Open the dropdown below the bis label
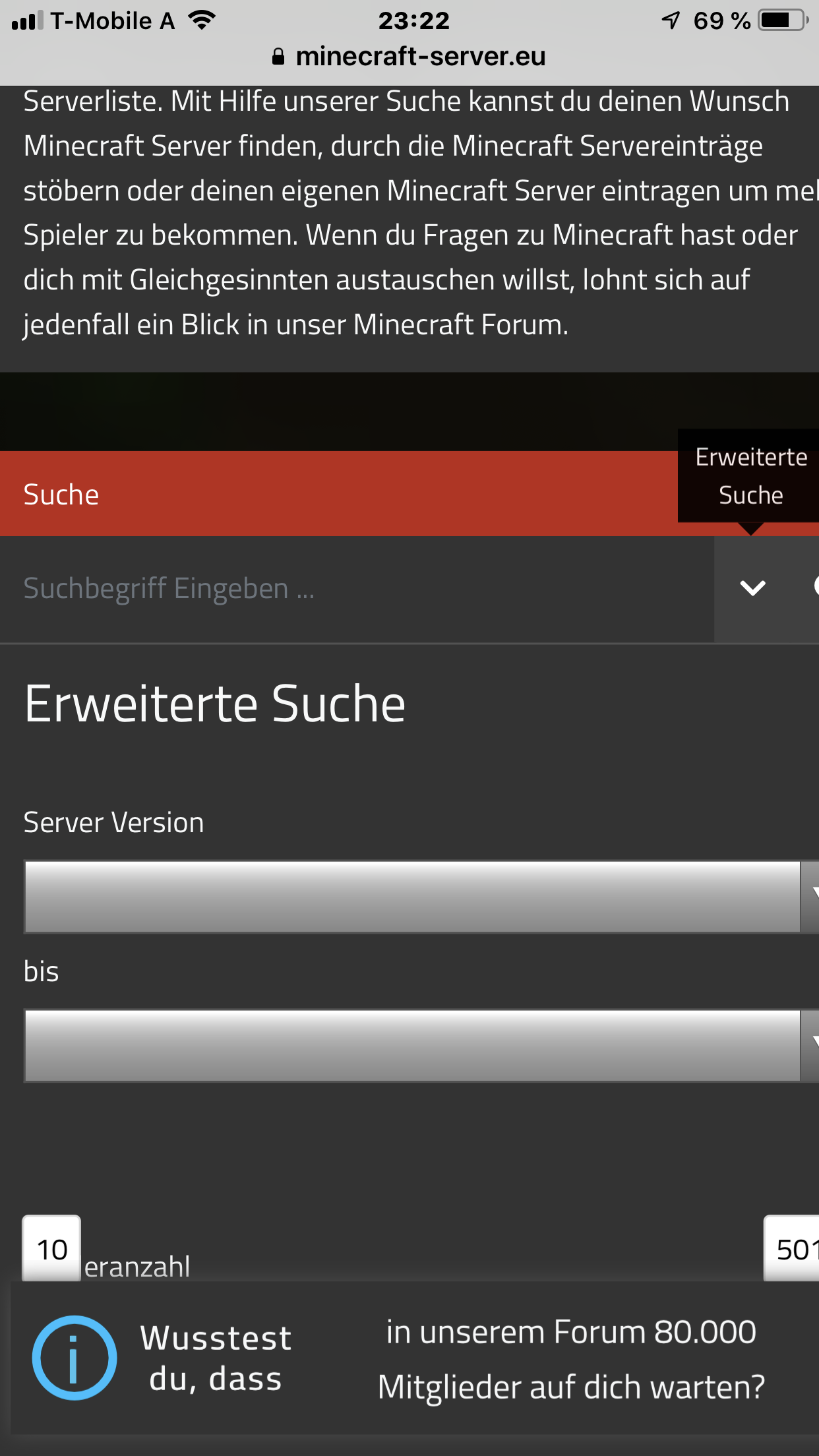819x1456 pixels. coord(421,1045)
